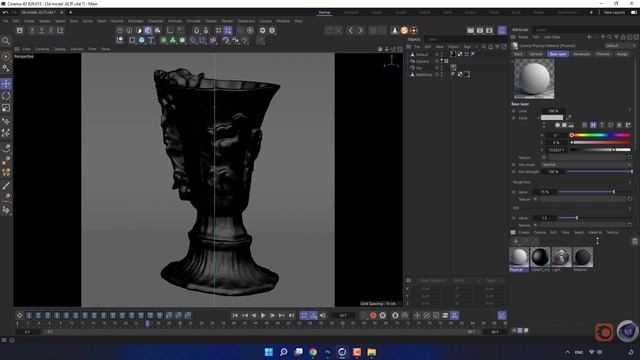Toggle the Color animation dot
This screenshot has width=640, height=360.
pyautogui.click(x=514, y=118)
